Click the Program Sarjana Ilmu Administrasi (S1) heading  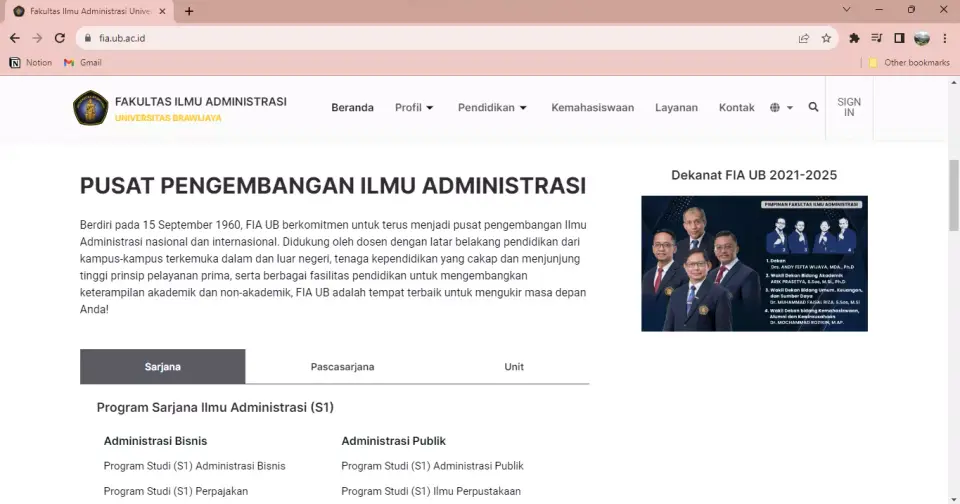point(215,407)
